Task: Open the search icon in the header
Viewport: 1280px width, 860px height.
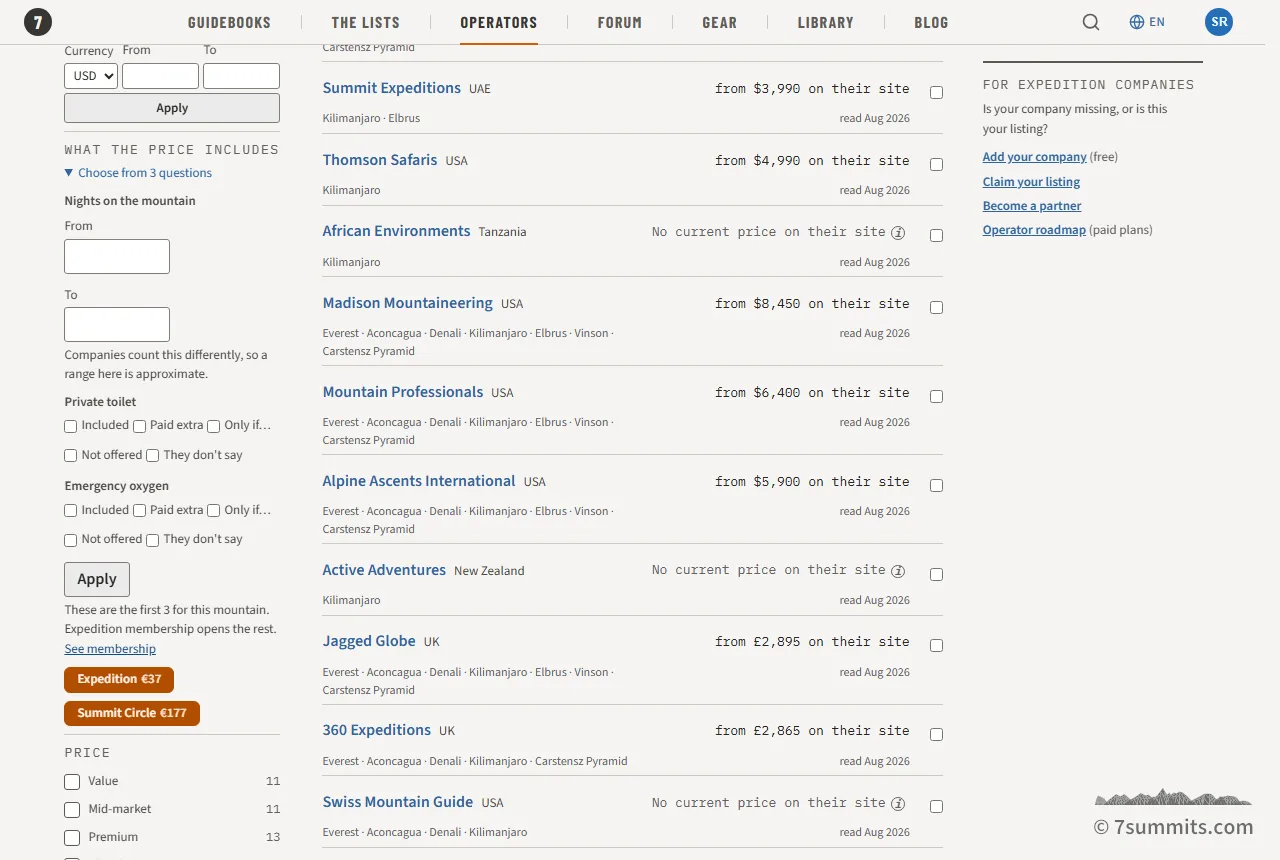Action: tap(1091, 22)
